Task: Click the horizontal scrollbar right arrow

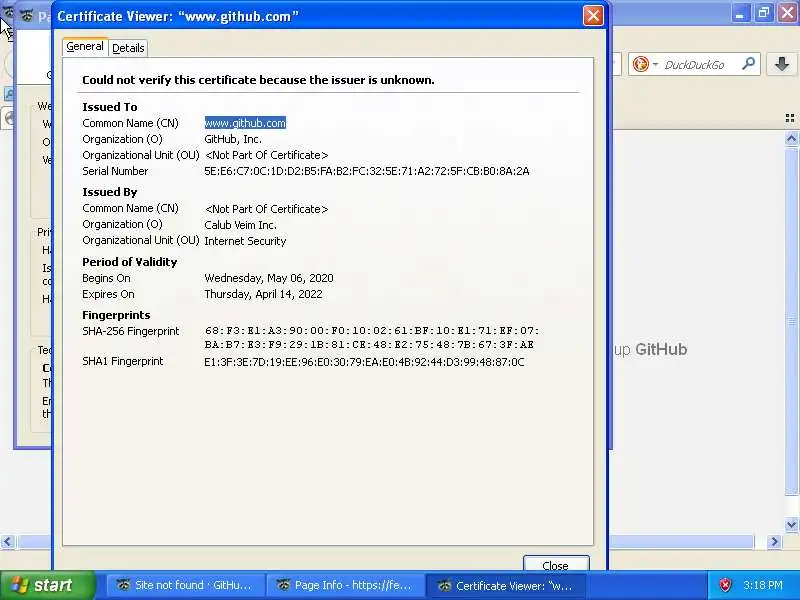Action: tap(774, 541)
